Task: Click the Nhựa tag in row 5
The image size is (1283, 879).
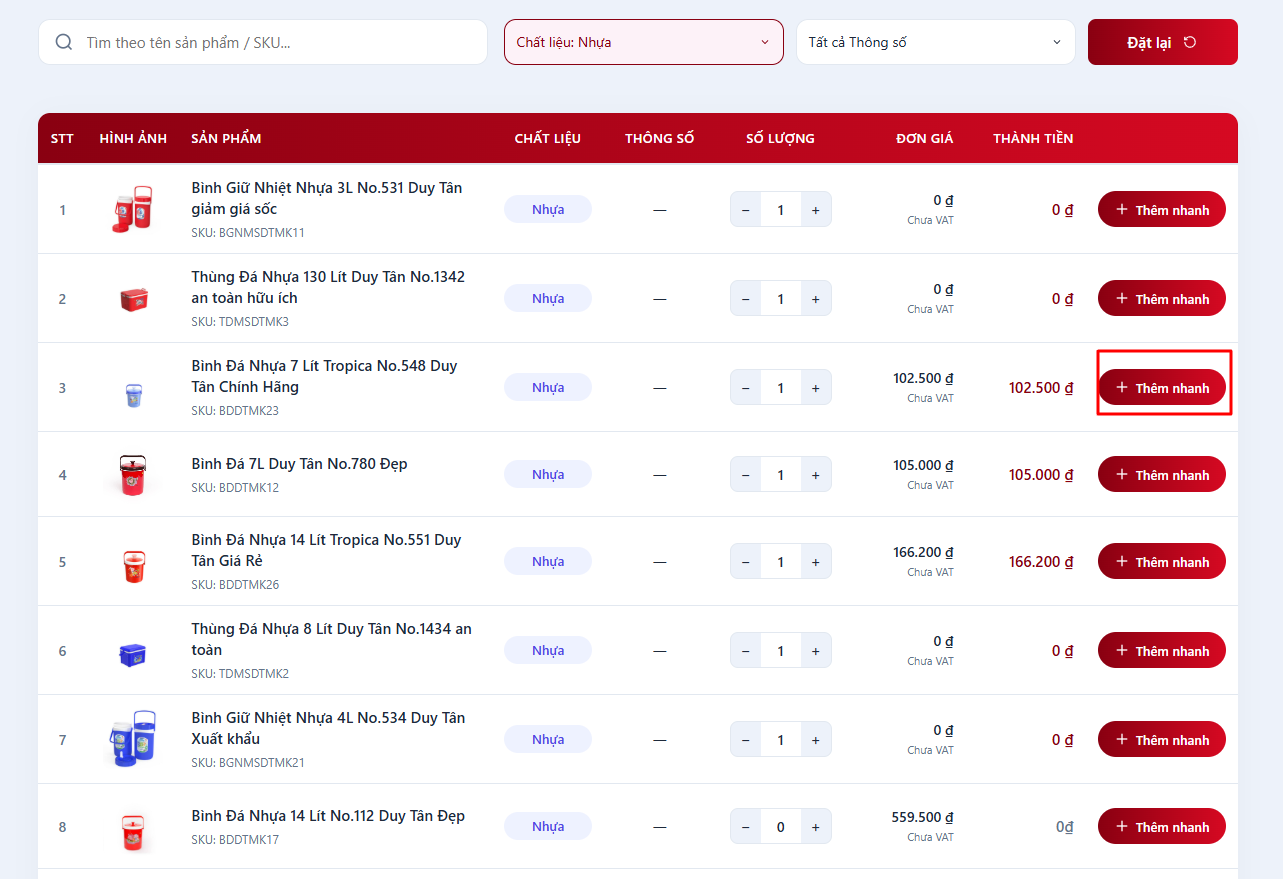Action: 548,562
